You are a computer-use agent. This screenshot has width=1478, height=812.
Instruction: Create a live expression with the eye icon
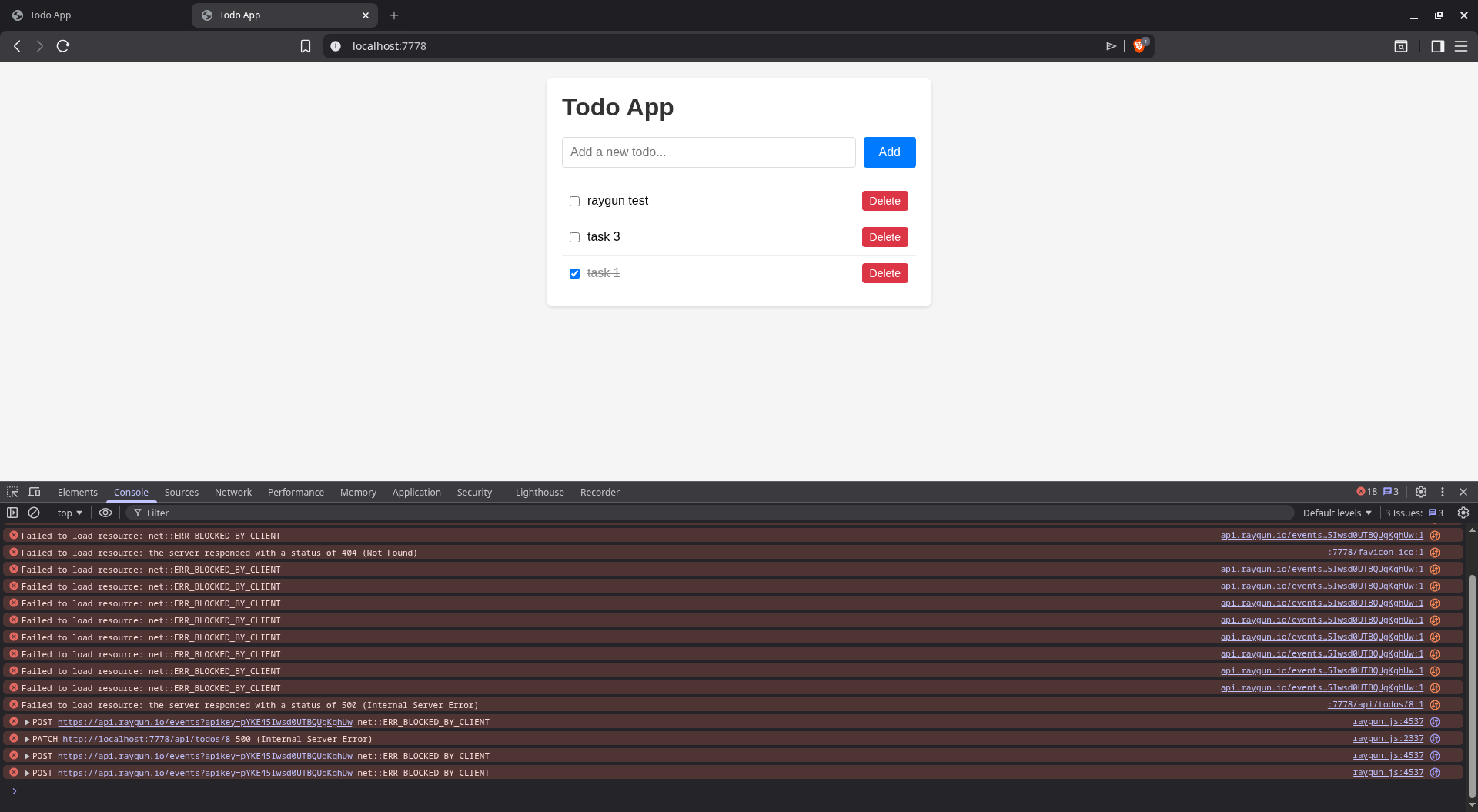pos(105,513)
